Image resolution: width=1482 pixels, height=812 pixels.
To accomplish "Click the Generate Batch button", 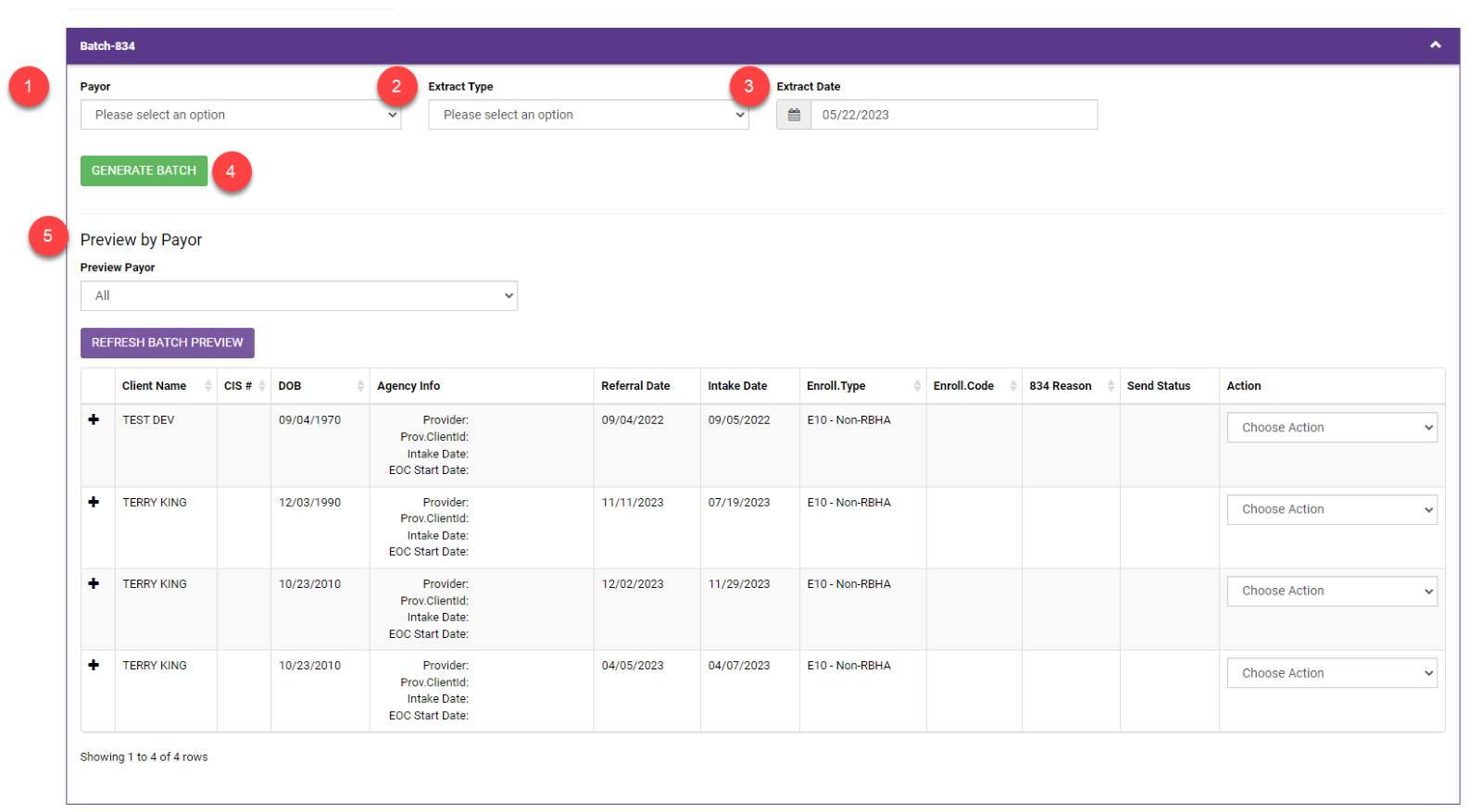I will tap(144, 171).
